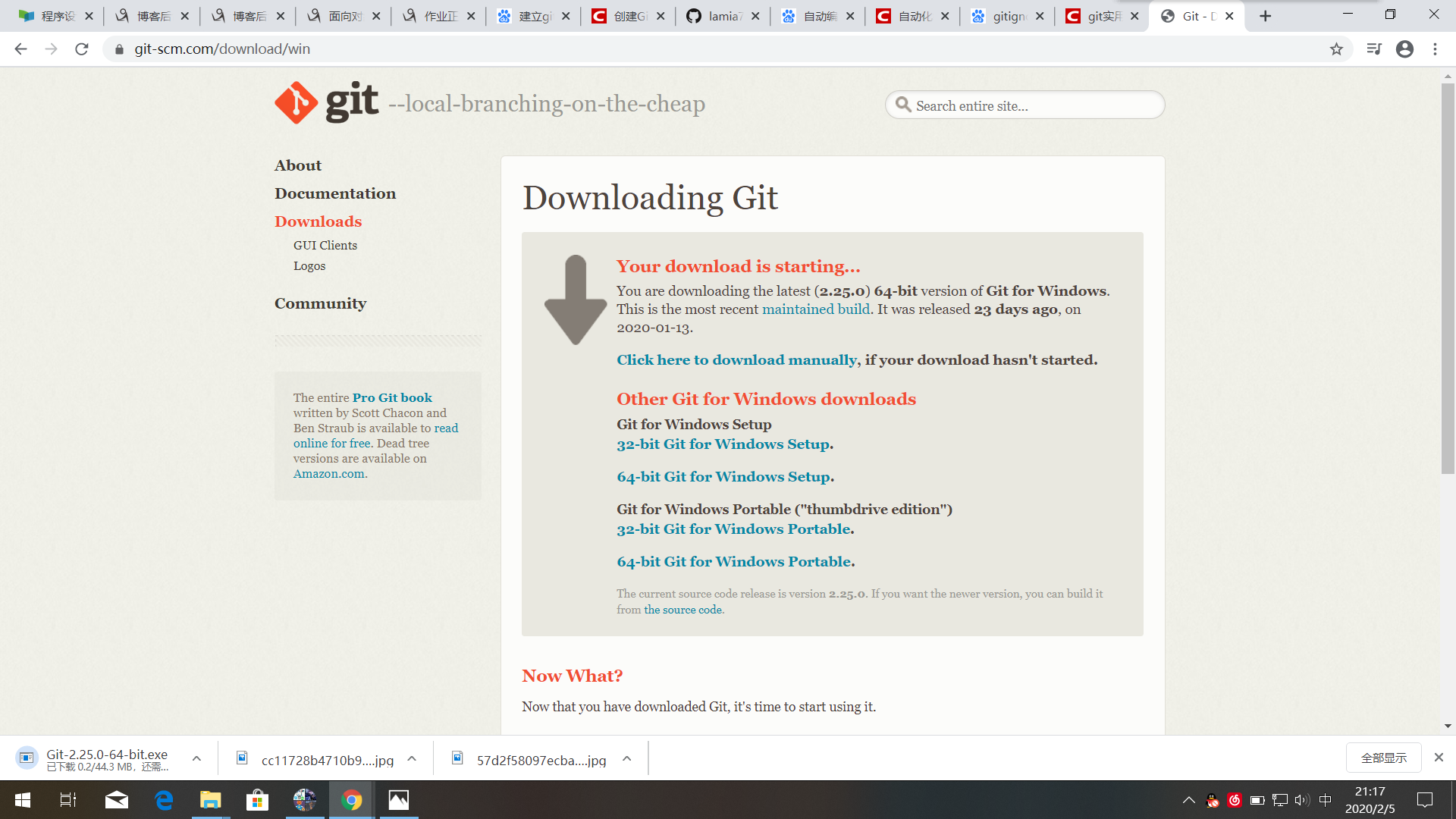This screenshot has width=1456, height=819.
Task: Expand Git-2.25.0-64-bit.exe download options
Action: coord(196,758)
